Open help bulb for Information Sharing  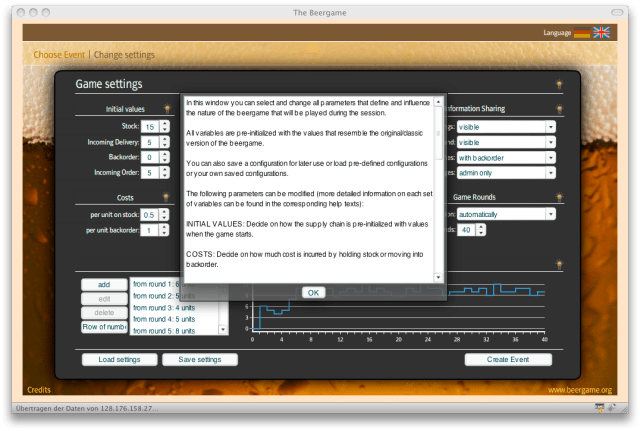(x=559, y=108)
